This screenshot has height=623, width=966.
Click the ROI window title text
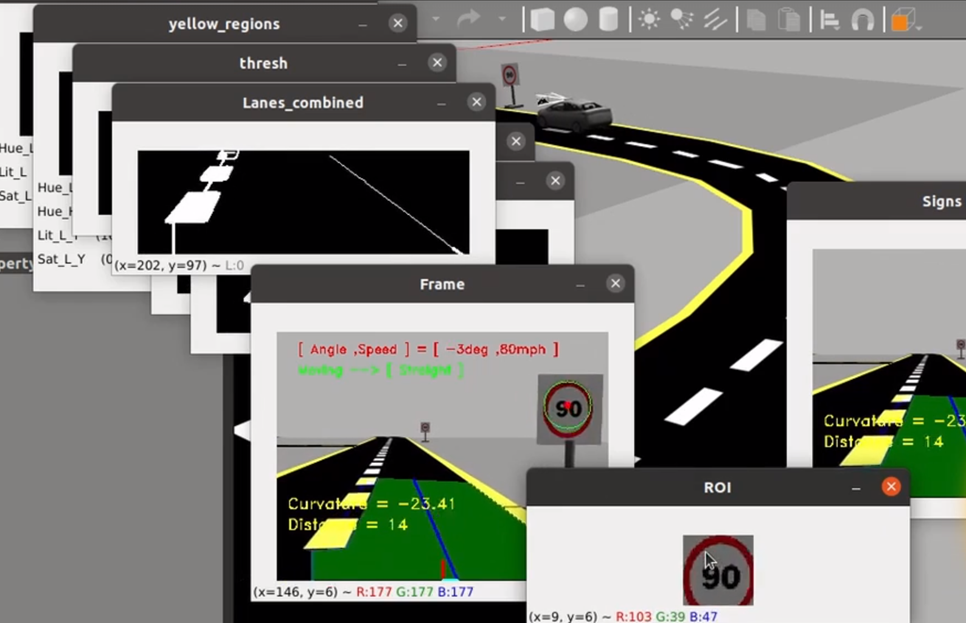pyautogui.click(x=718, y=487)
